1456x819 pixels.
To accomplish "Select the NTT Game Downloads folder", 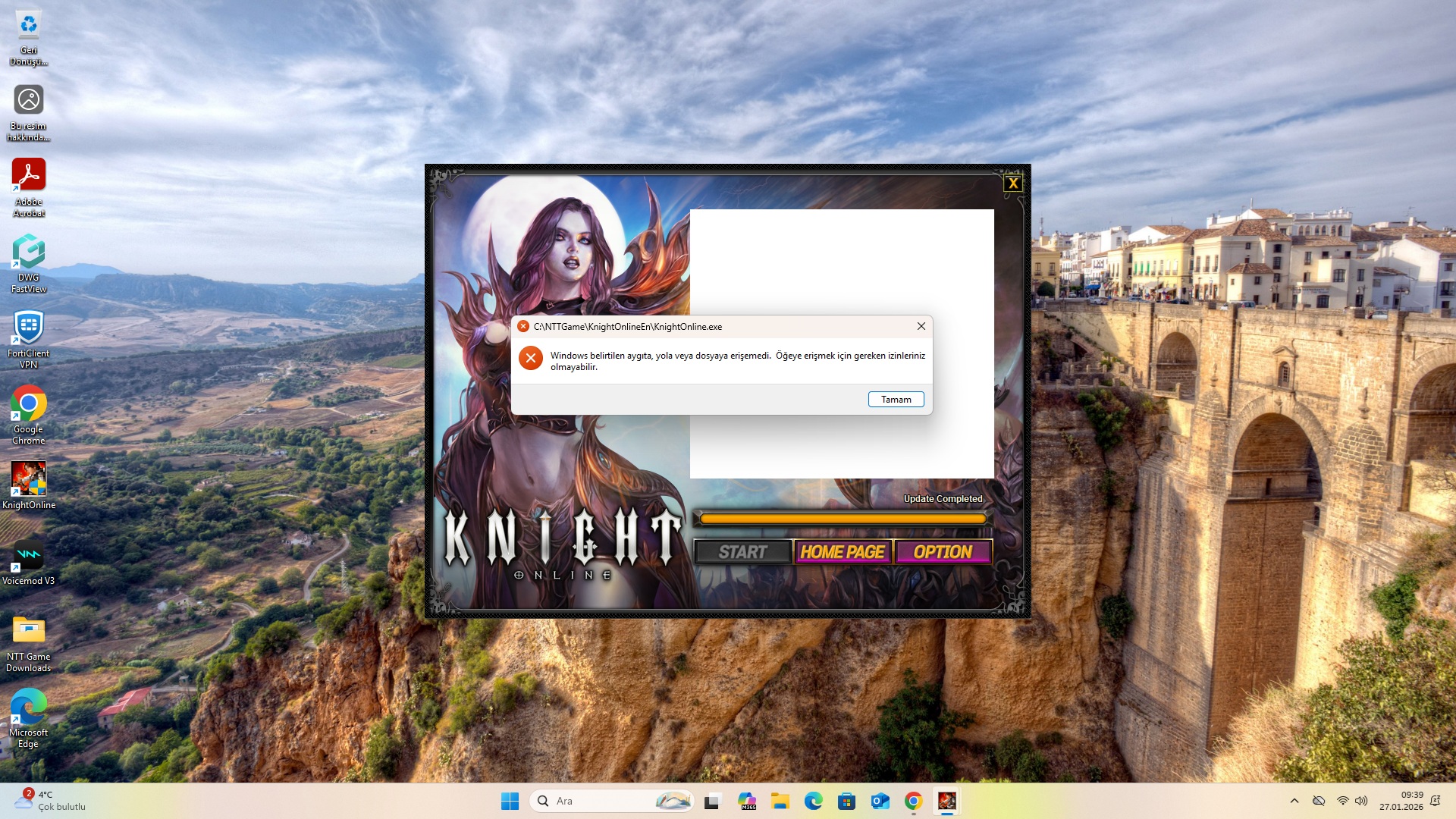I will 29,643.
